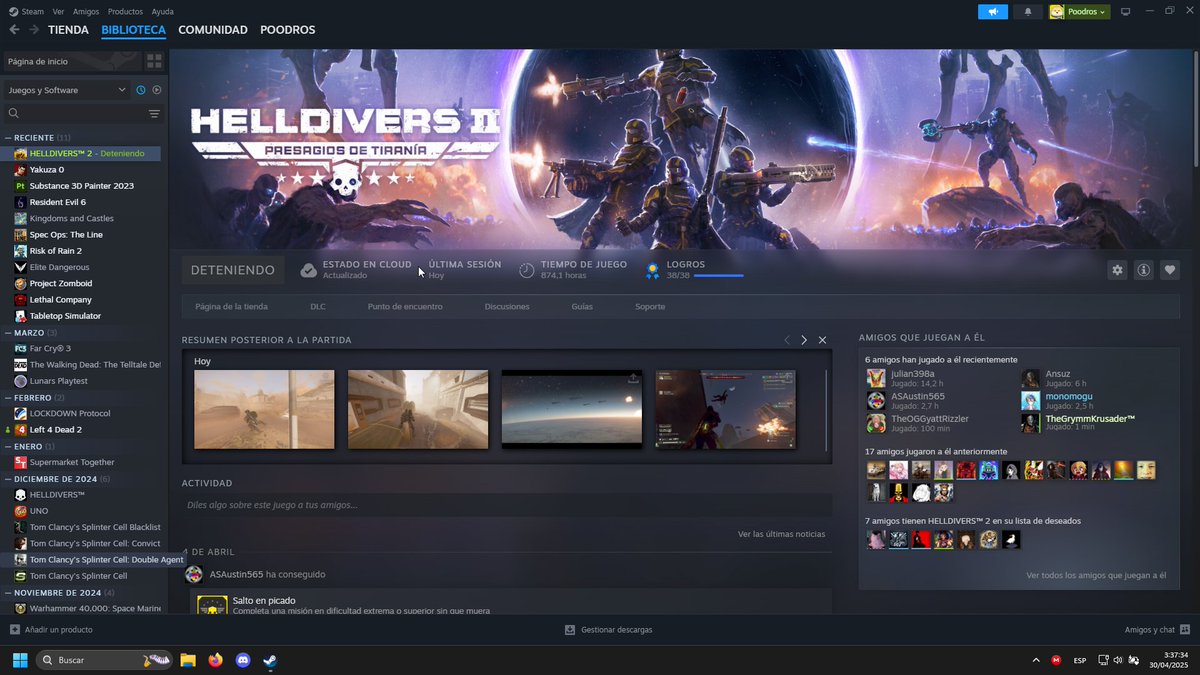The width and height of the screenshot is (1200, 675).
Task: Go forward with the right arrow
Action: [34, 30]
